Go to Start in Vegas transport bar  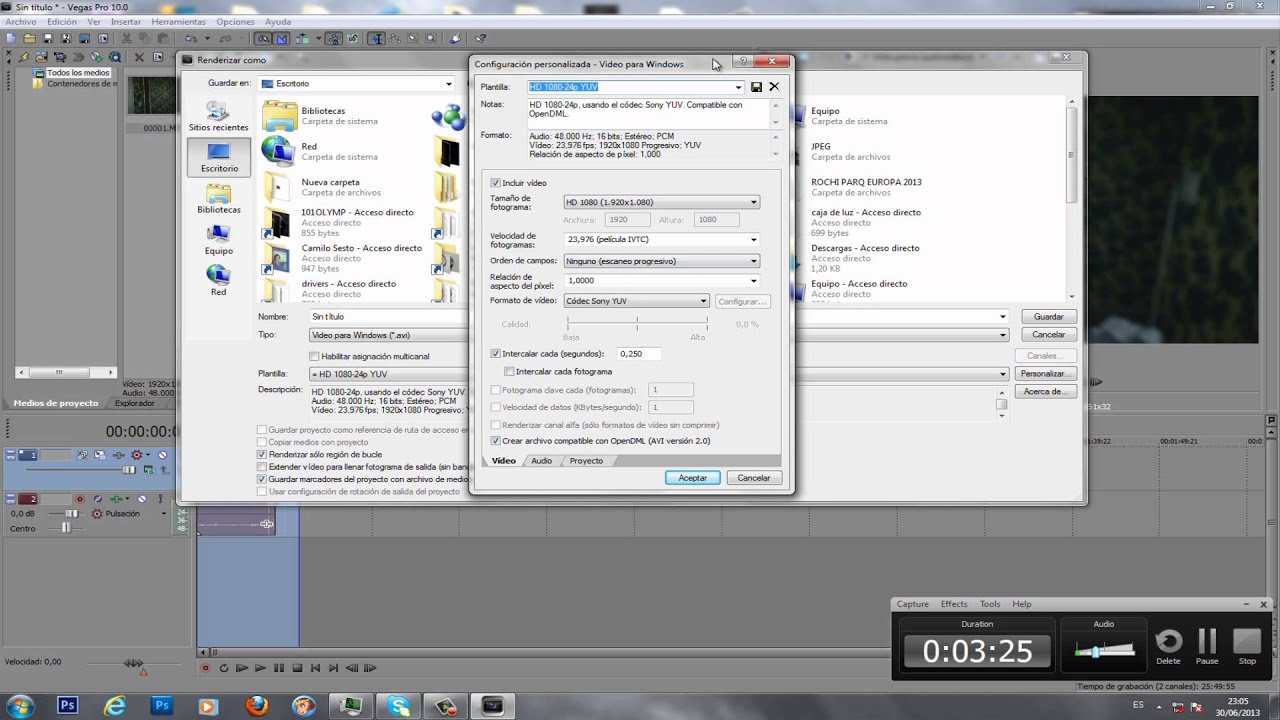tap(315, 668)
